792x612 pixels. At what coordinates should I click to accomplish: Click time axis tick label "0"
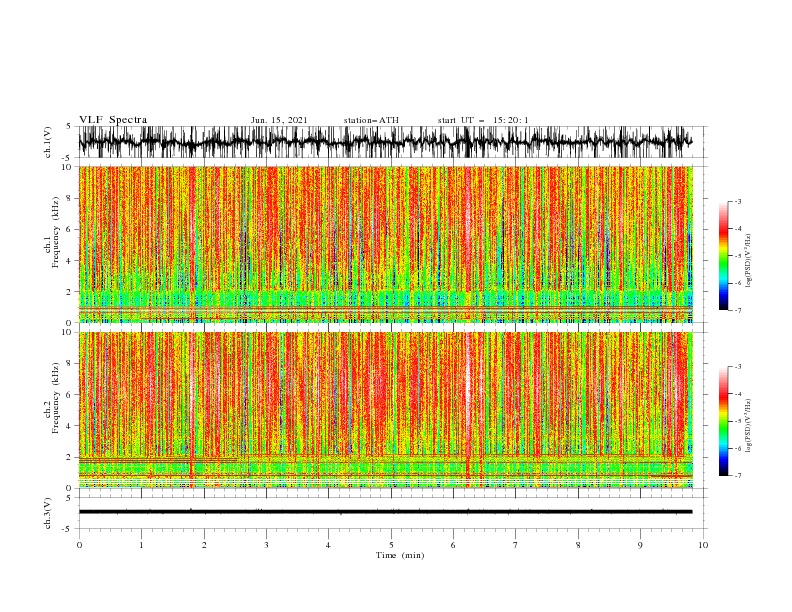pos(79,545)
